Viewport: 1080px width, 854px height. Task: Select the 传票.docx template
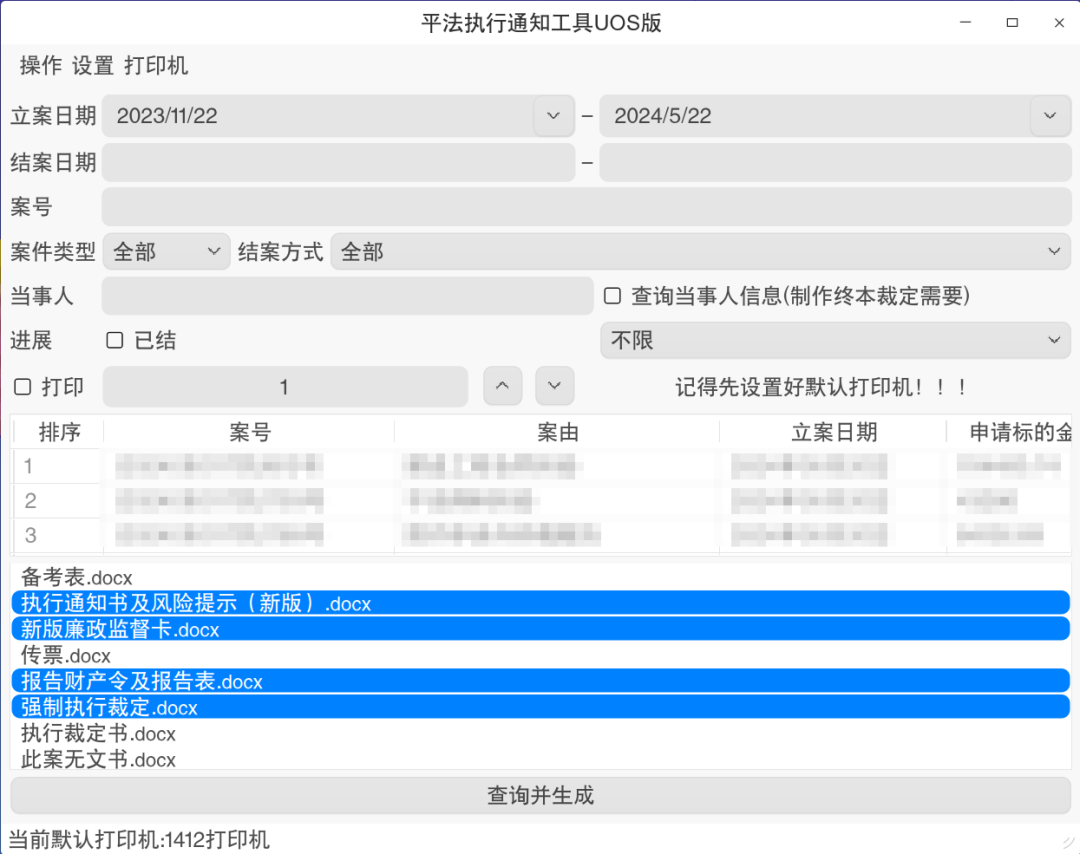[x=66, y=656]
